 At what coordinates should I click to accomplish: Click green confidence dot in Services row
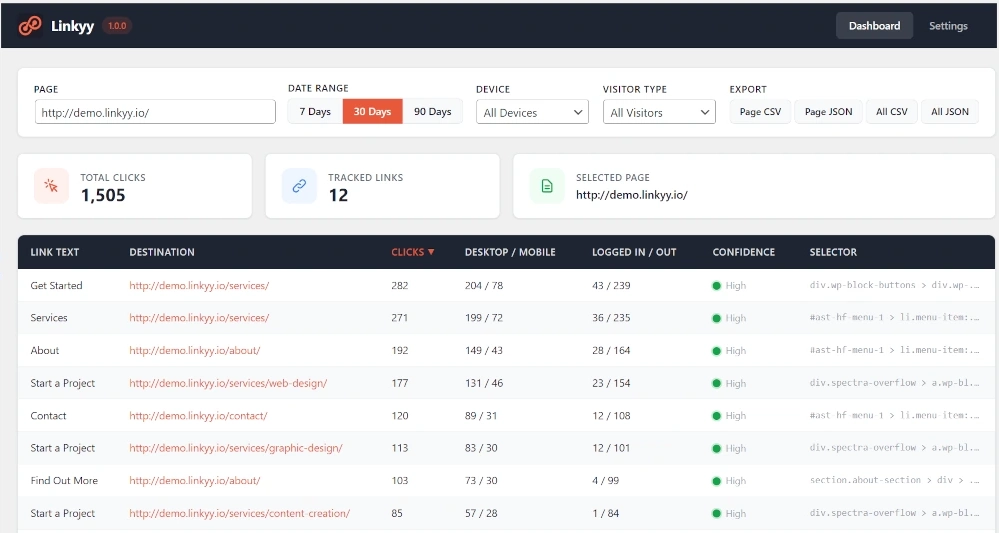click(x=716, y=318)
